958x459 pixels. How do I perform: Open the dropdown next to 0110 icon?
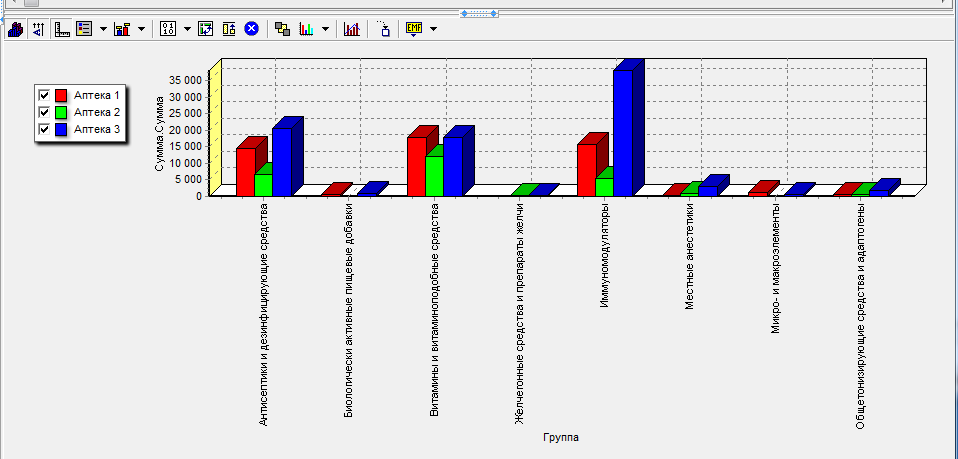point(187,29)
